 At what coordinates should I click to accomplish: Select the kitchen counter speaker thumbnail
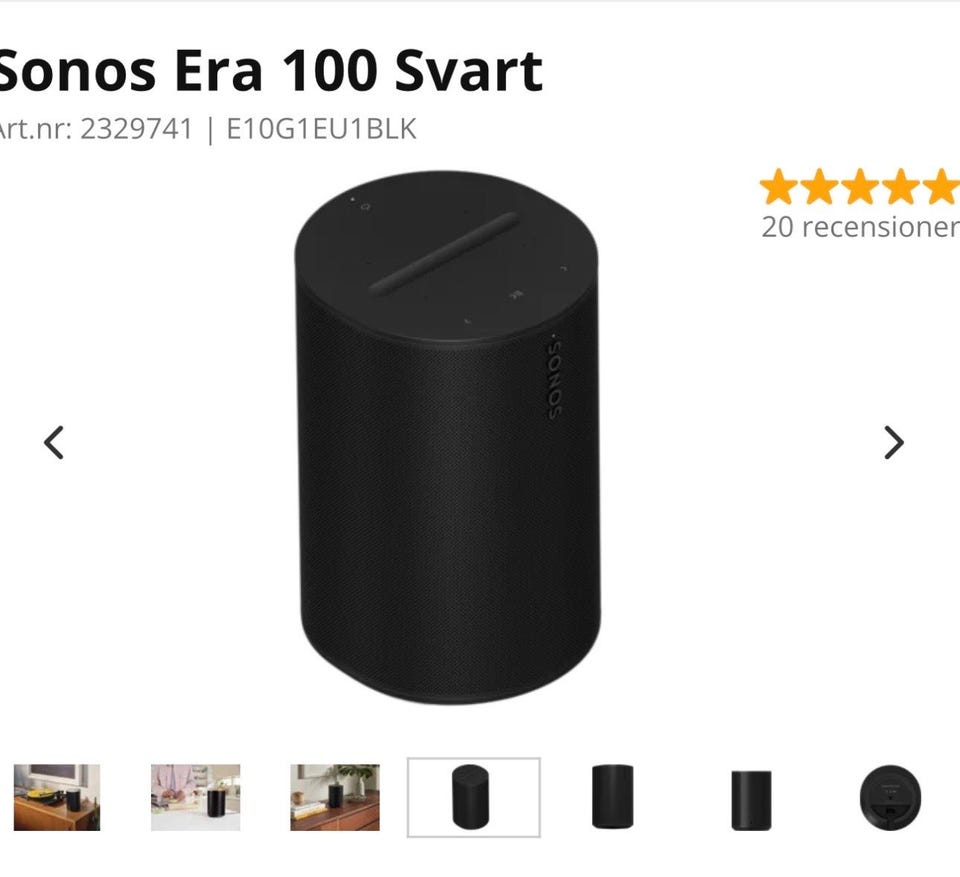coord(195,797)
